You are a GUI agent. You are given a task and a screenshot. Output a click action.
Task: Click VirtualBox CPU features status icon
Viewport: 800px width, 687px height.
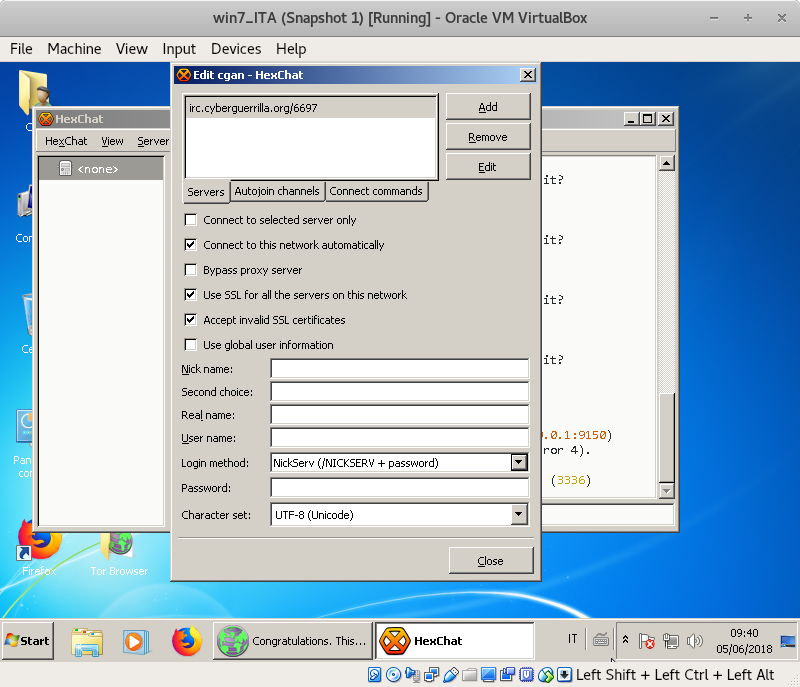coord(526,675)
